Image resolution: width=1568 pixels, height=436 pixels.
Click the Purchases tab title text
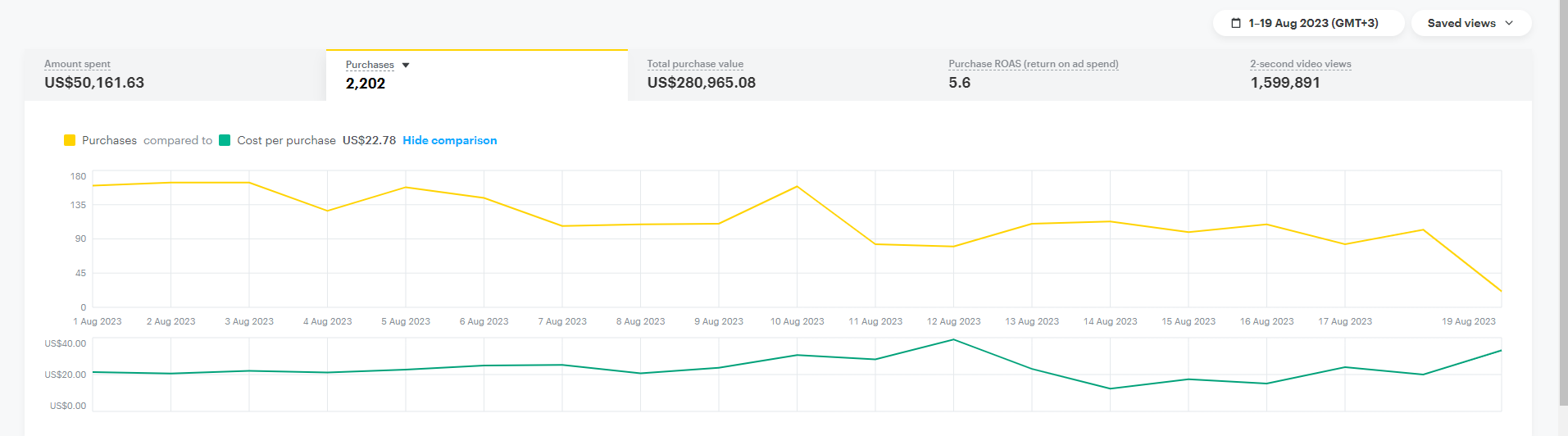point(370,65)
